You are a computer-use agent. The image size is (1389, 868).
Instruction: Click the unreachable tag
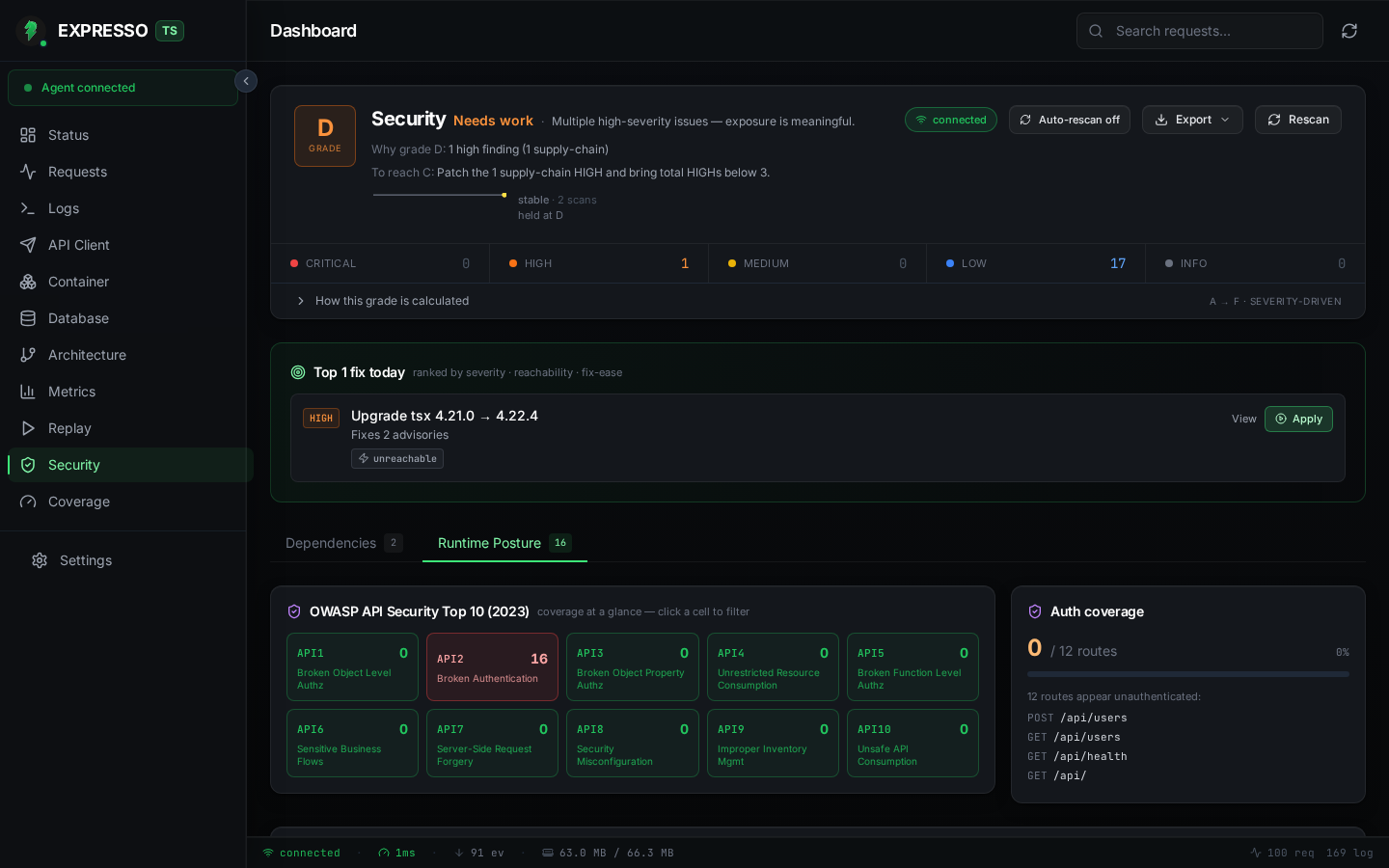[397, 459]
